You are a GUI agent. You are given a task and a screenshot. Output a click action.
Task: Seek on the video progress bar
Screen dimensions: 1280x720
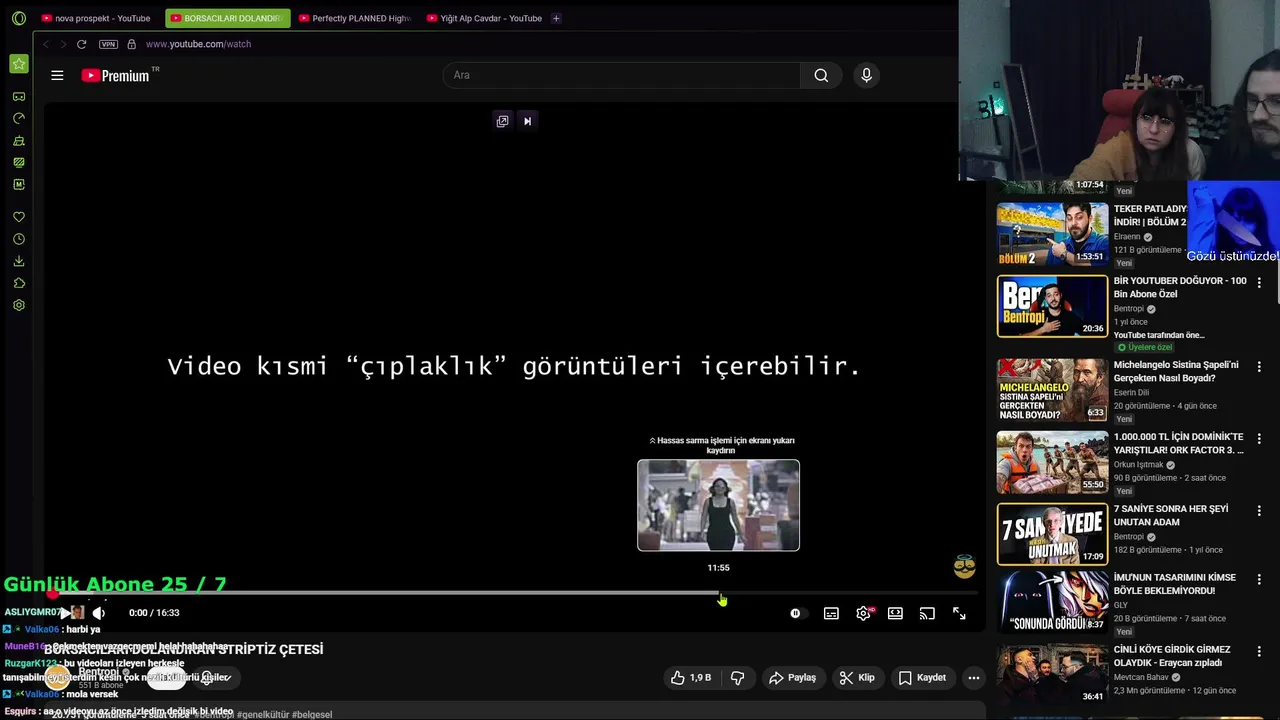click(x=515, y=593)
